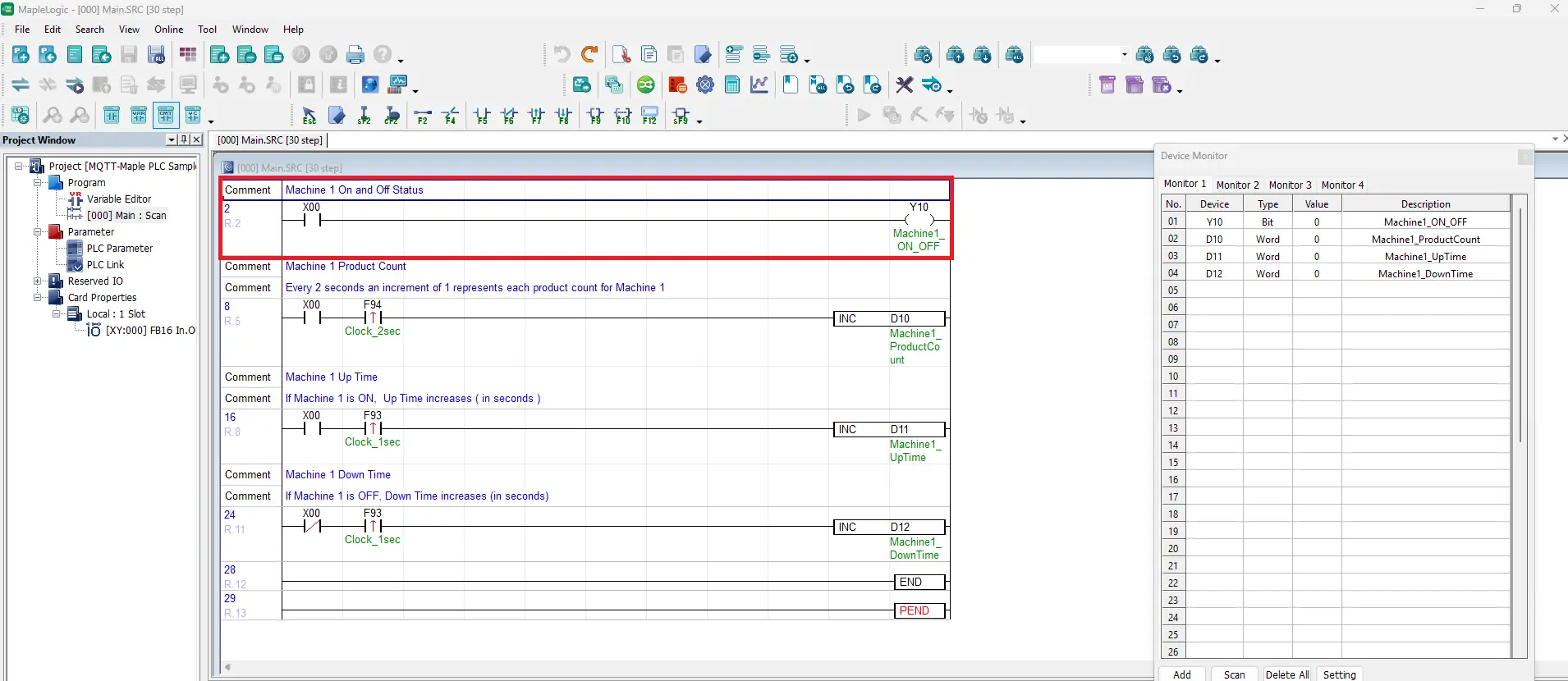Toggle the CMT comment display mode

(x=166, y=116)
